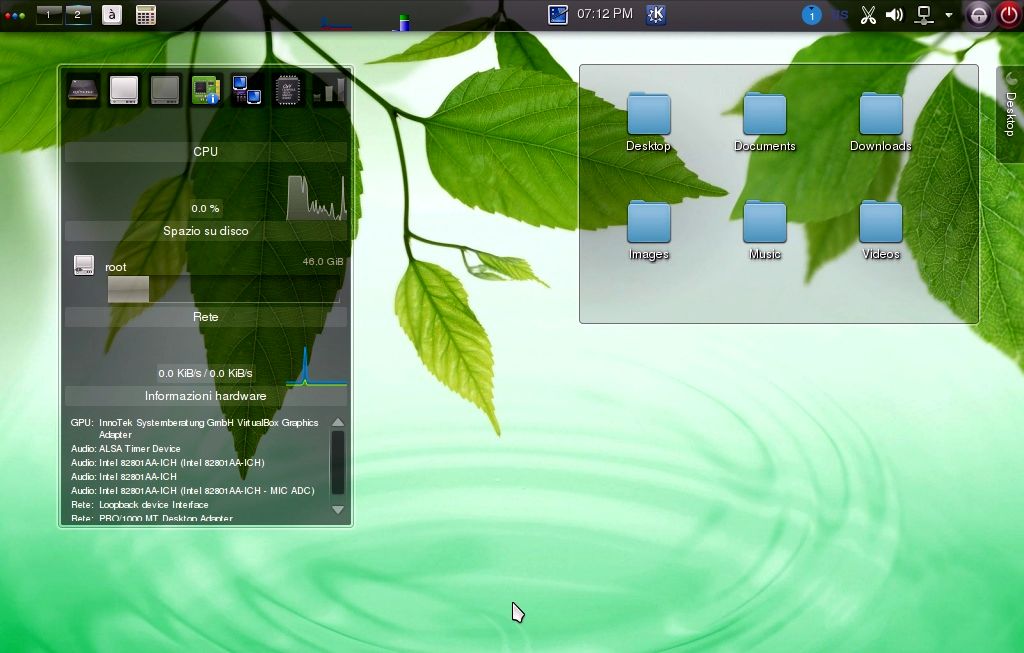1024x653 pixels.
Task: Expand hidden system tray icons arrow
Action: click(948, 15)
